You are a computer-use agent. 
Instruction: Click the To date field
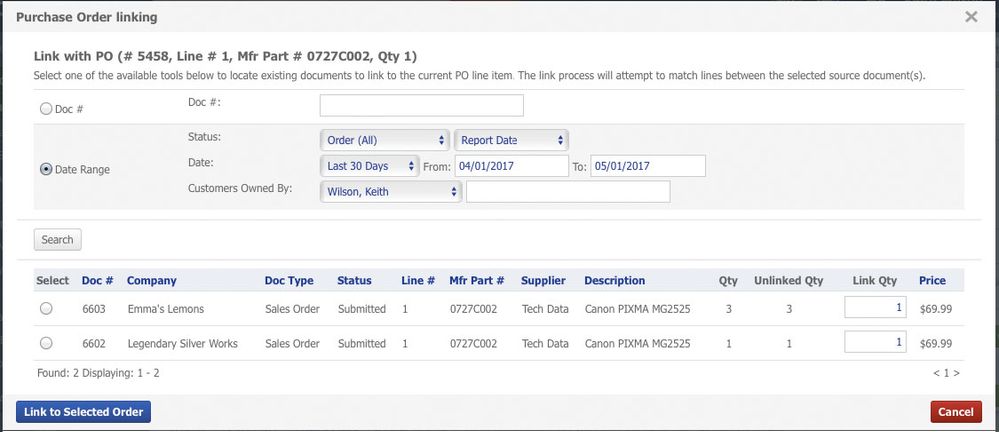(648, 166)
